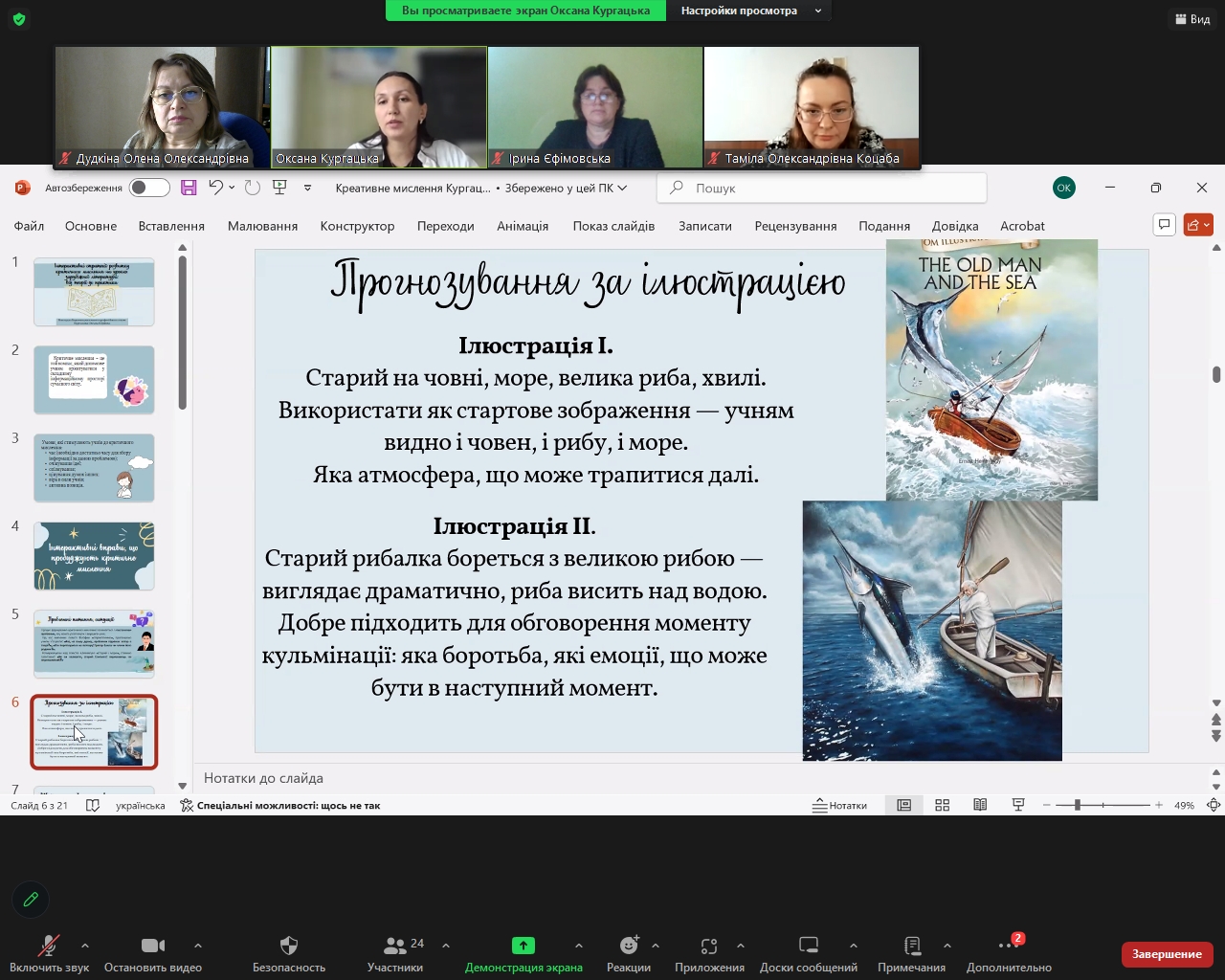Viewport: 1225px width, 980px height.
Task: Click Zoom annotation pencil icon
Action: (x=31, y=899)
